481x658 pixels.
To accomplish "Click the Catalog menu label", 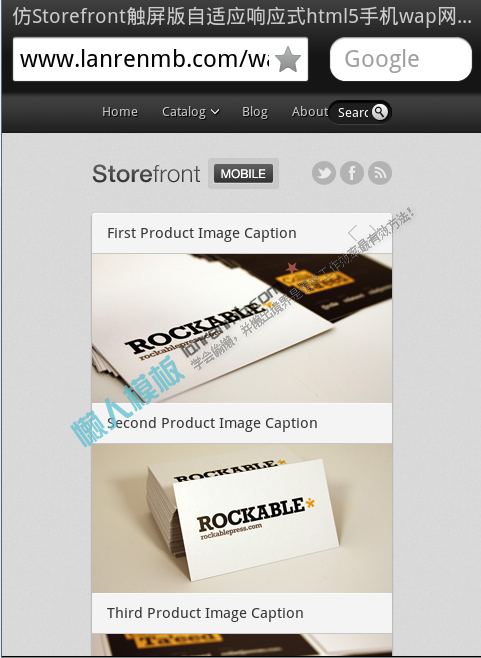I will [184, 112].
